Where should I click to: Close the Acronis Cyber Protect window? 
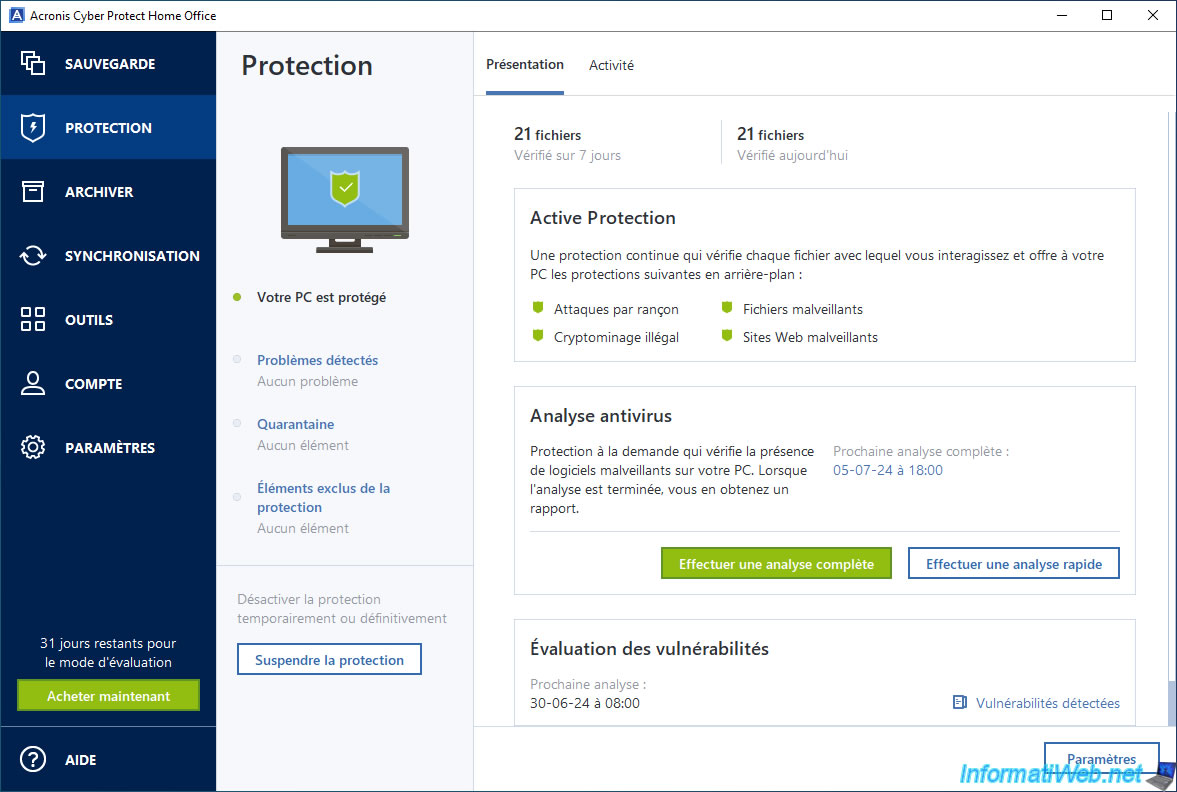[x=1153, y=15]
